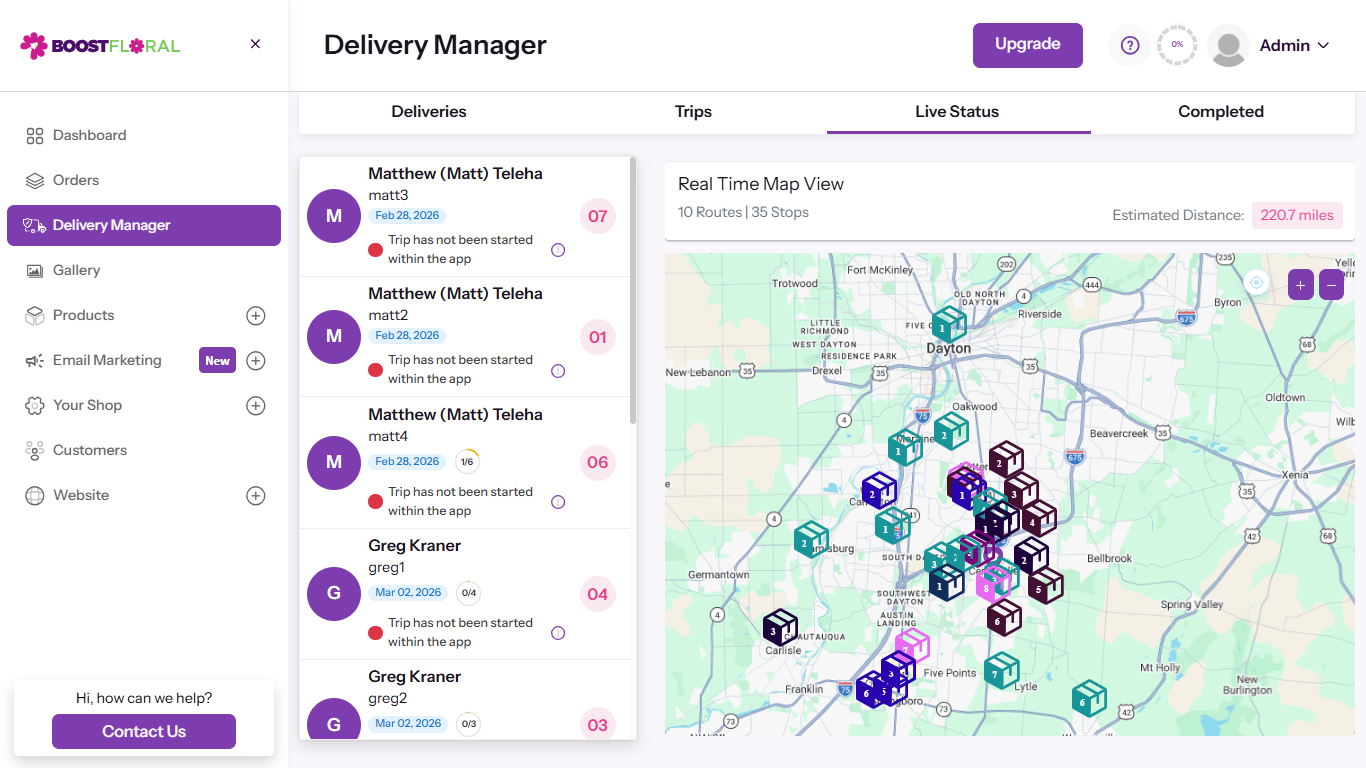Click the teal package marker 1 at Moraine
1366x768 pixels.
pos(905,449)
